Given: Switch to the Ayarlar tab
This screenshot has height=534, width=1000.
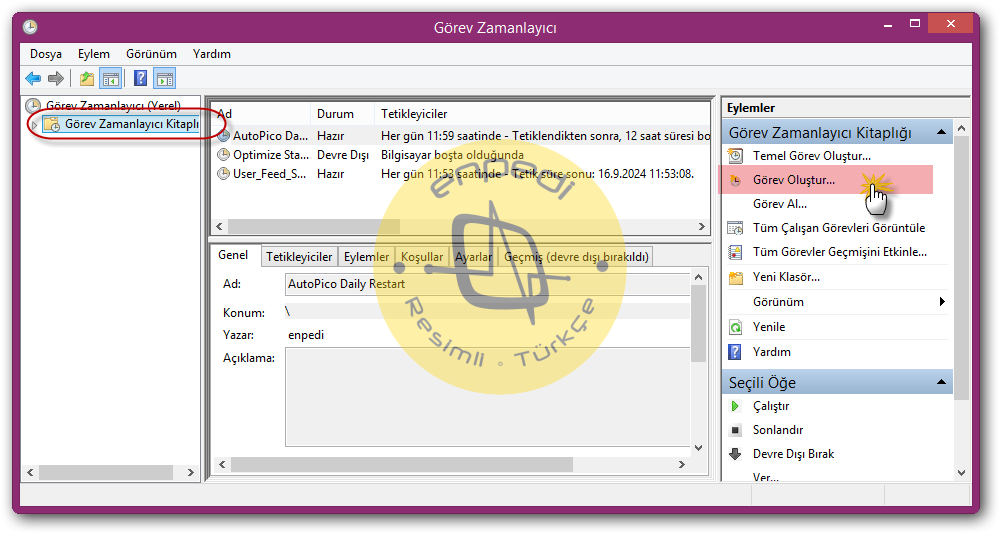Looking at the screenshot, I should click(473, 256).
